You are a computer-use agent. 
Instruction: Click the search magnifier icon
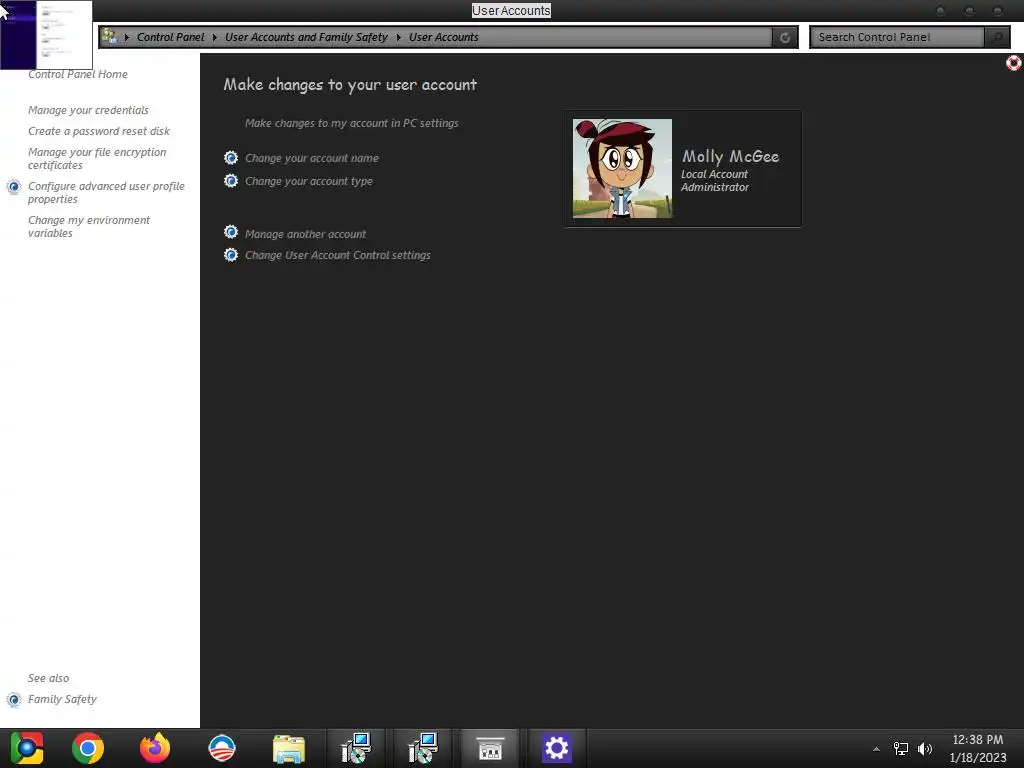[997, 37]
